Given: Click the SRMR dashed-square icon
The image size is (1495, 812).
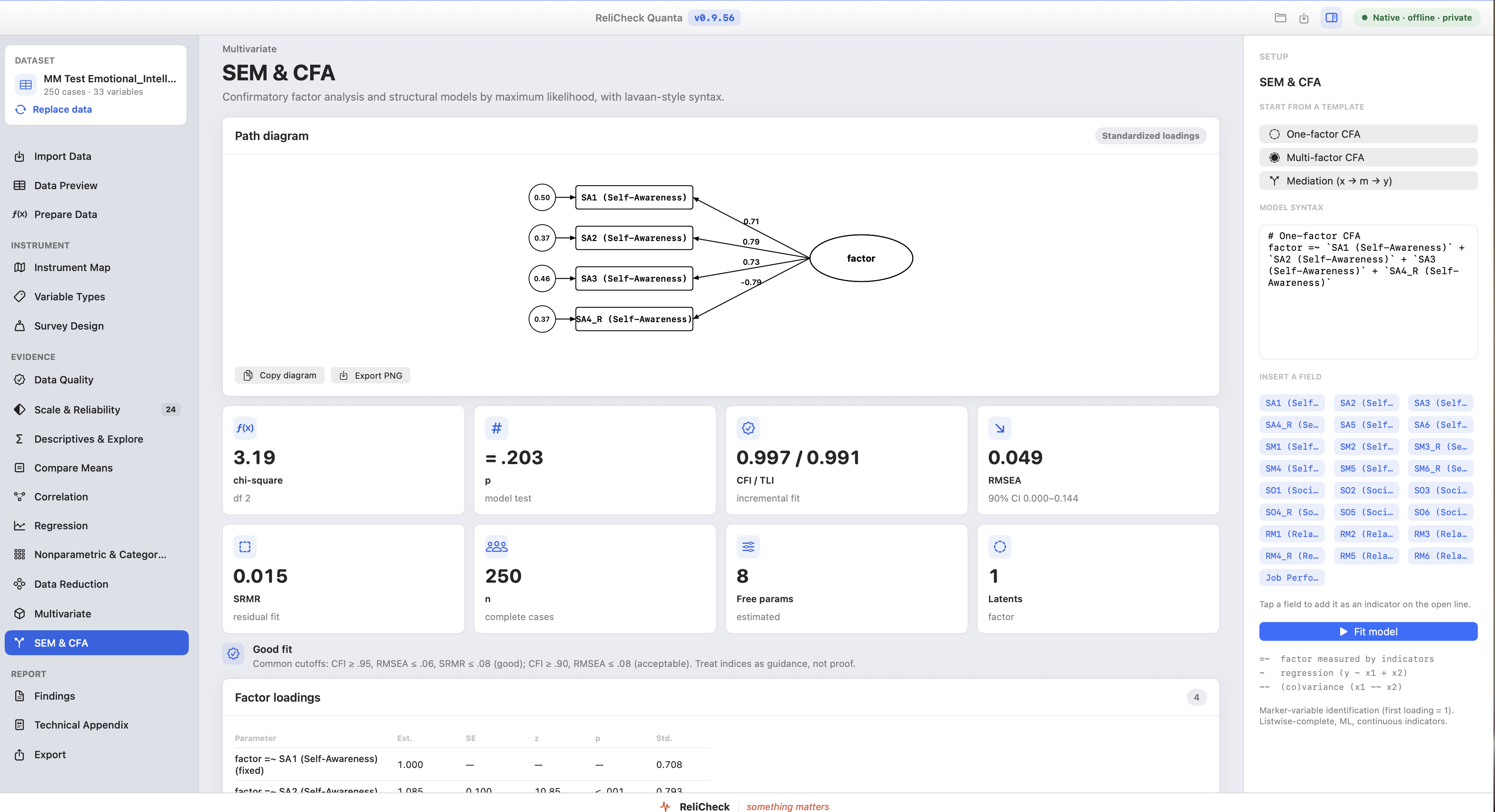Looking at the screenshot, I should click(x=245, y=546).
